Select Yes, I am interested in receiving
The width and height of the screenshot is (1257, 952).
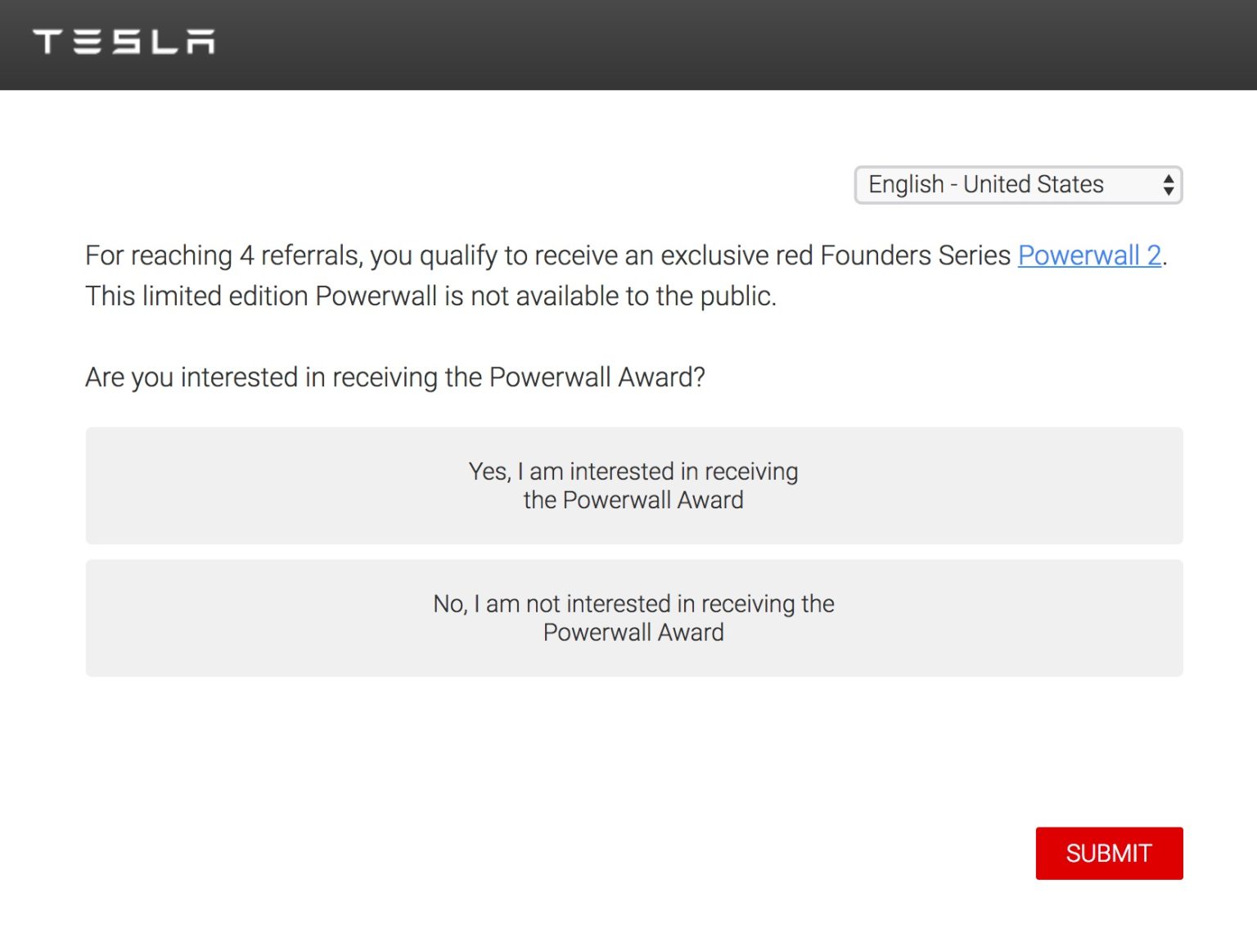633,485
